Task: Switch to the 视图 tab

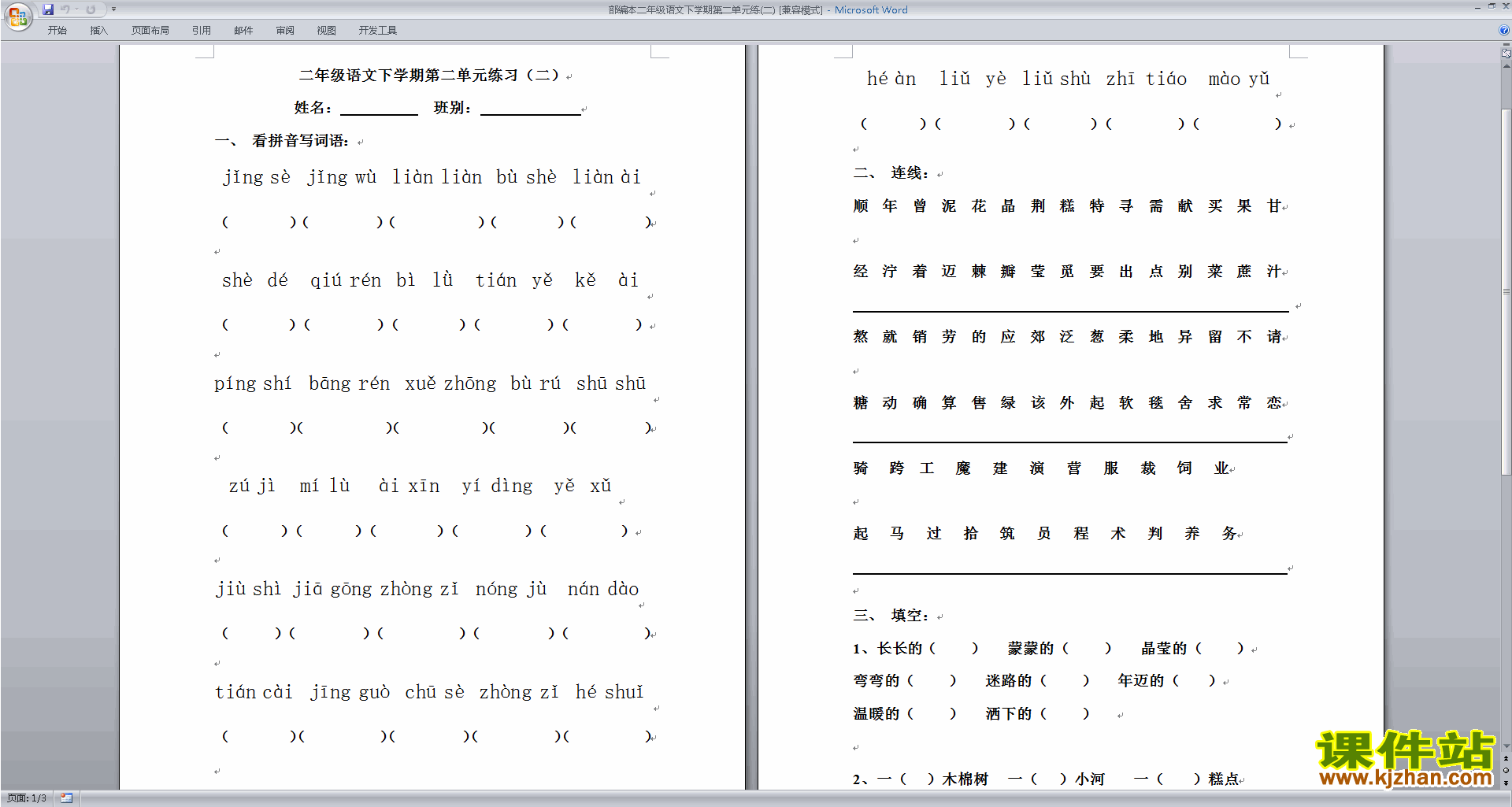Action: click(x=327, y=31)
